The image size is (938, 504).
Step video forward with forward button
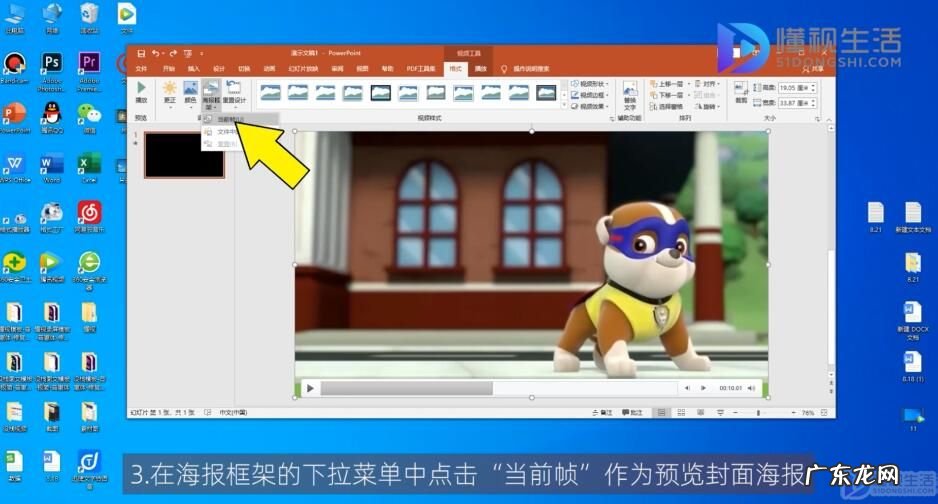[703, 389]
